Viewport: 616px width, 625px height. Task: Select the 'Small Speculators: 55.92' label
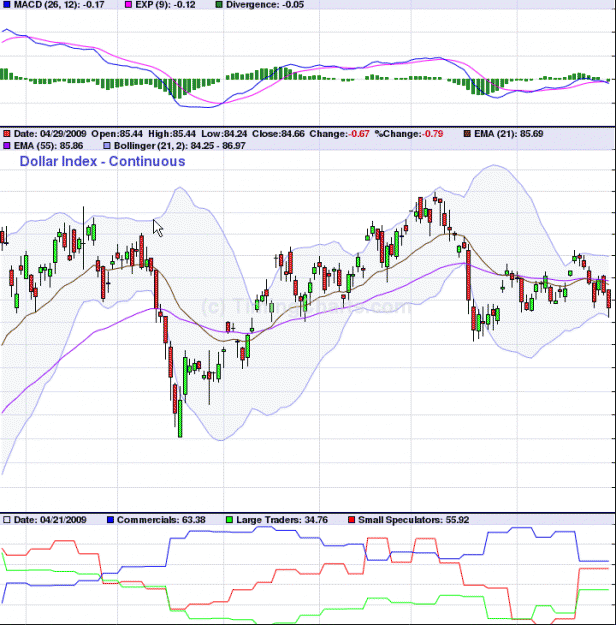[x=413, y=520]
